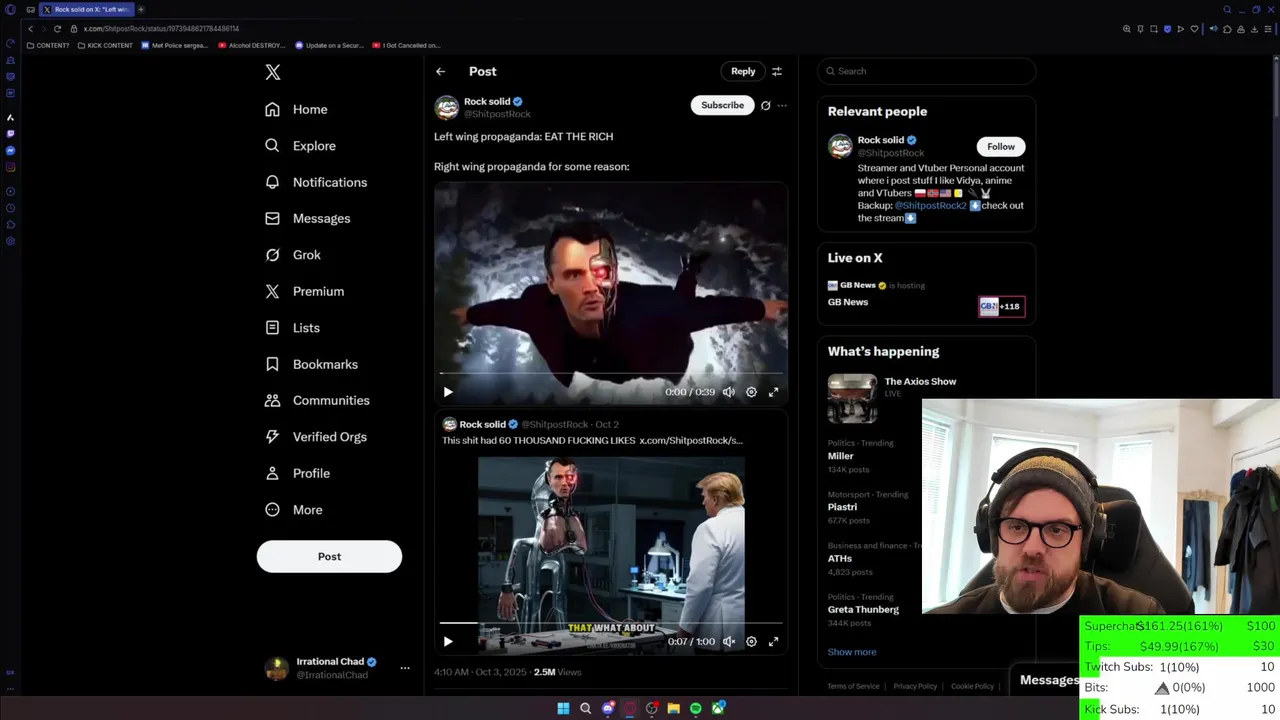Open second video's settings gear
Image resolution: width=1280 pixels, height=720 pixels.
click(751, 641)
